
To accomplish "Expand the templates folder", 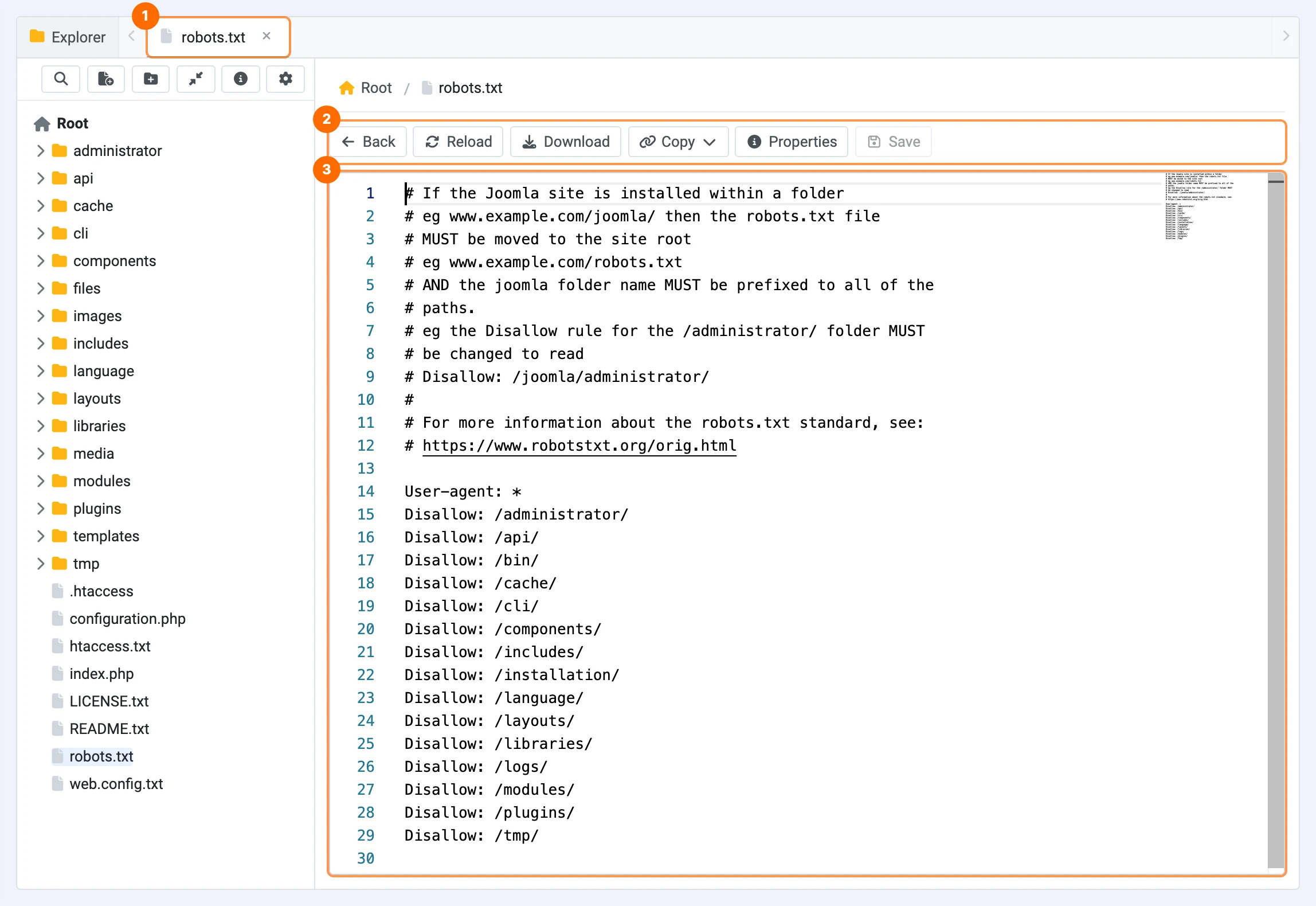I will [x=41, y=536].
